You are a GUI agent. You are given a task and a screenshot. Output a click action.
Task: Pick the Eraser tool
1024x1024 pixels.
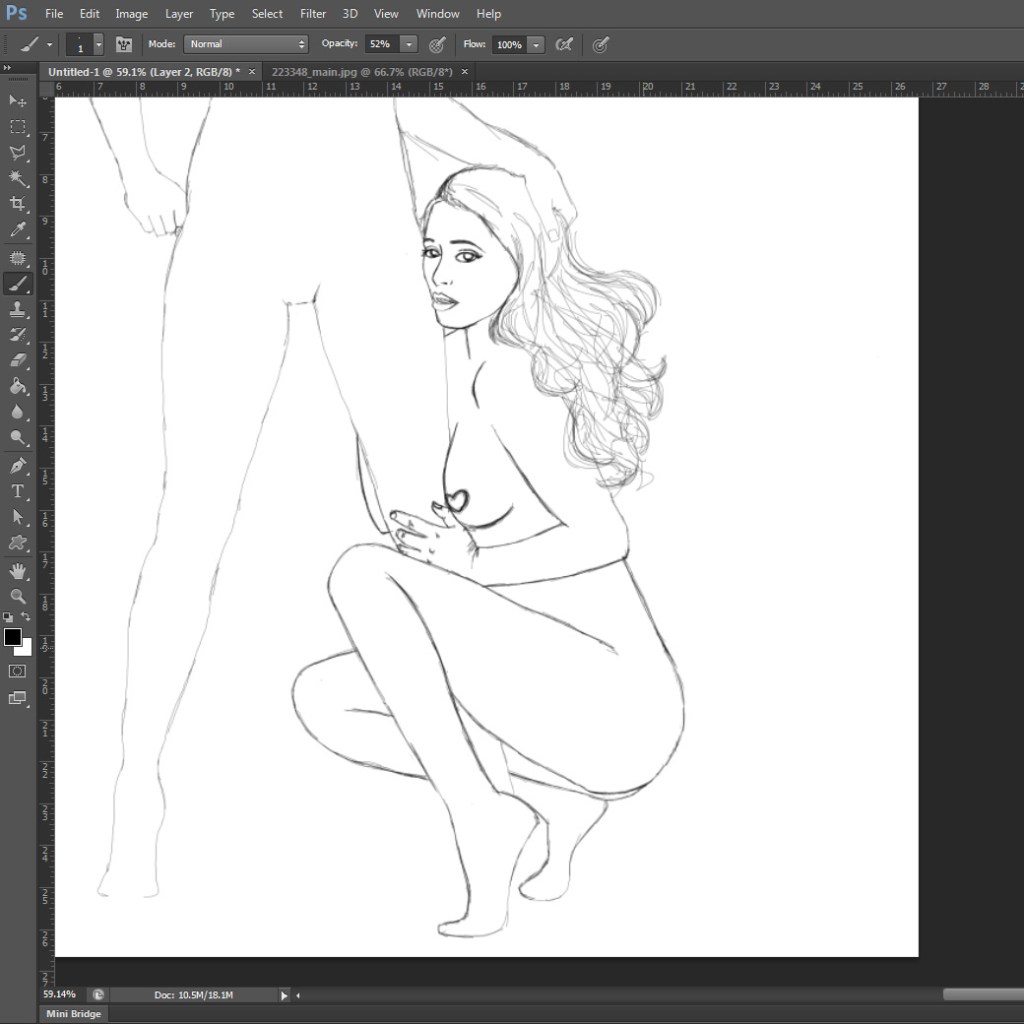point(16,361)
